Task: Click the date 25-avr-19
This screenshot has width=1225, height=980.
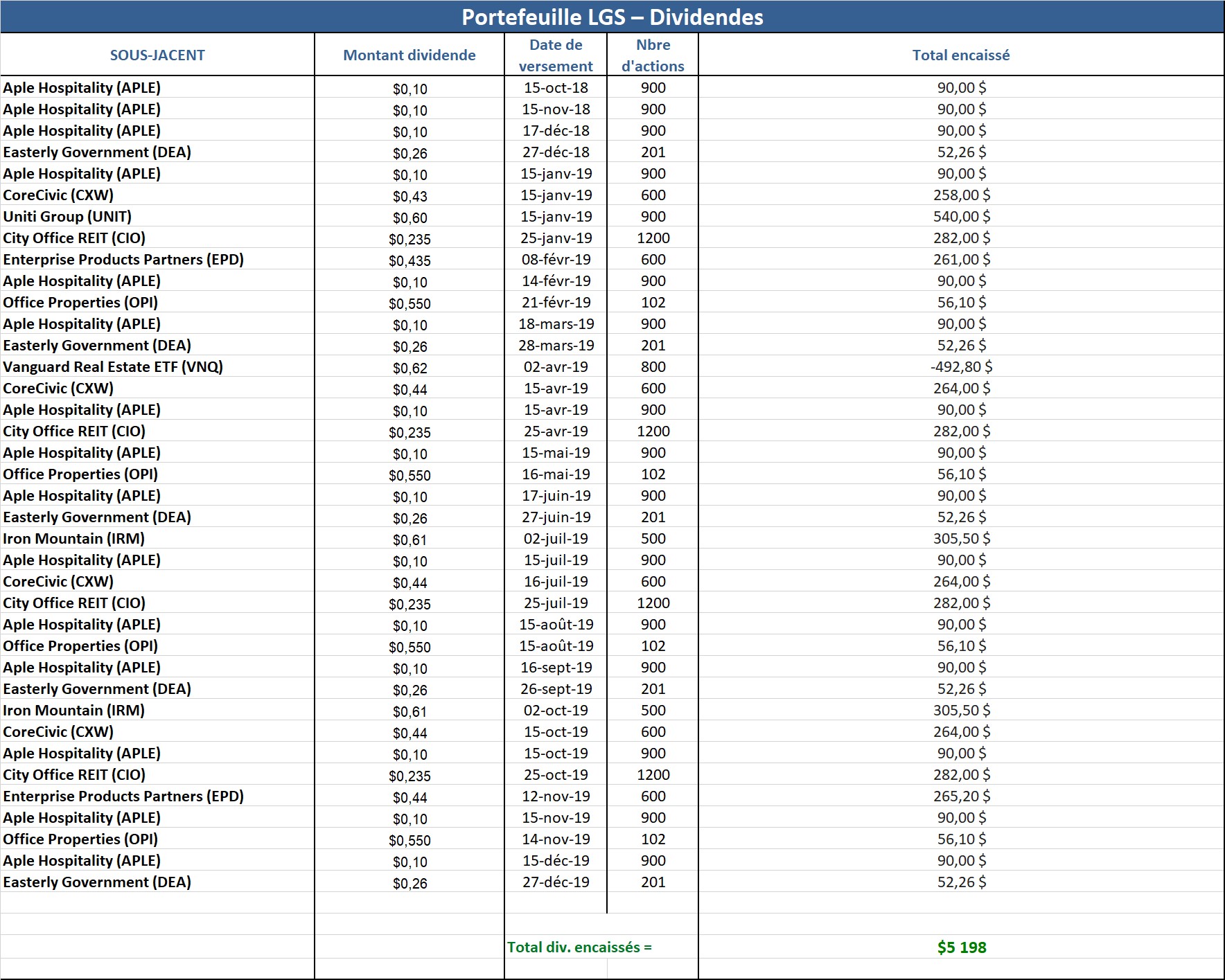Action: pos(556,431)
